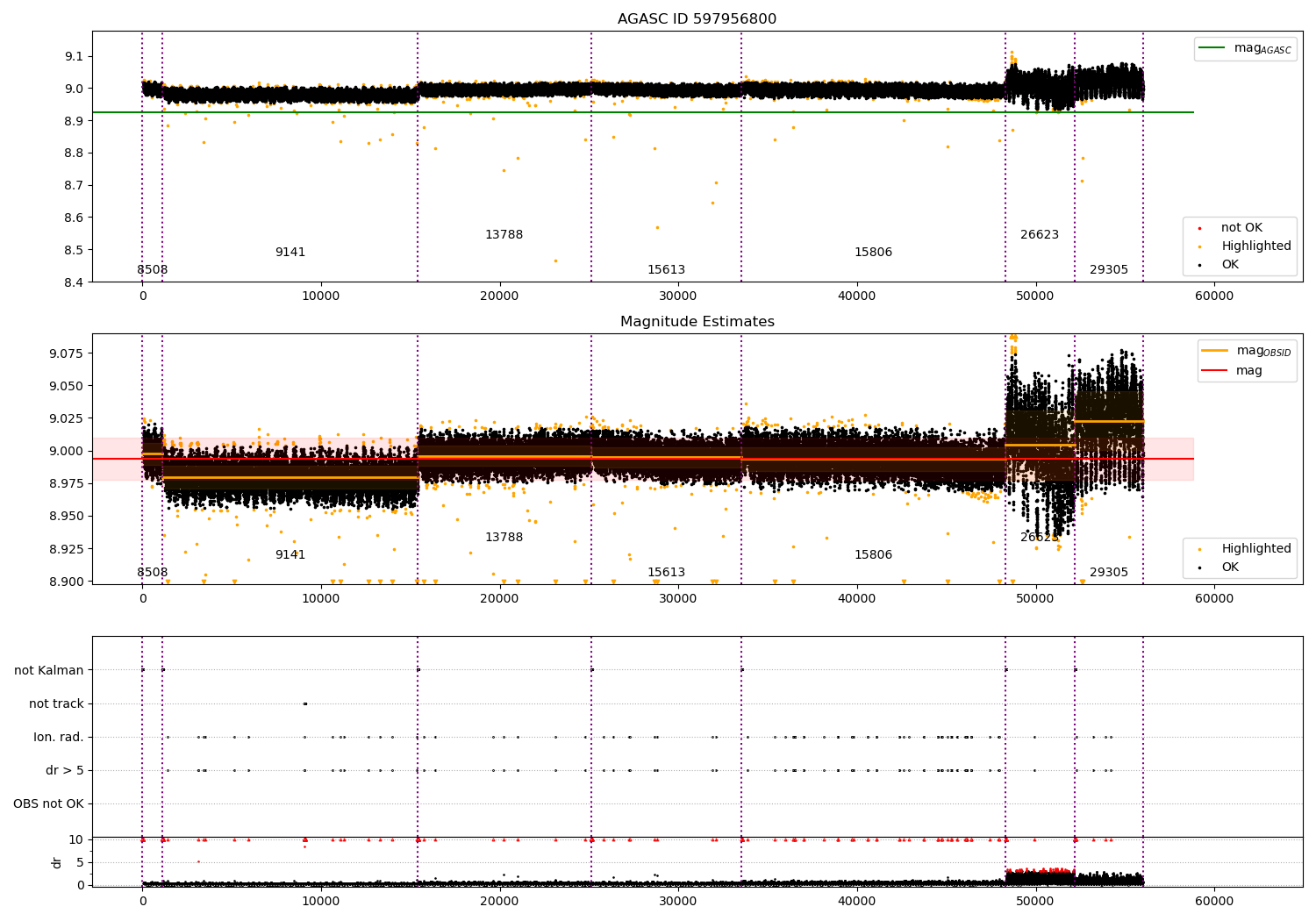Click the red mag legend line sample
This screenshot has width=1316, height=921.
(x=1215, y=371)
